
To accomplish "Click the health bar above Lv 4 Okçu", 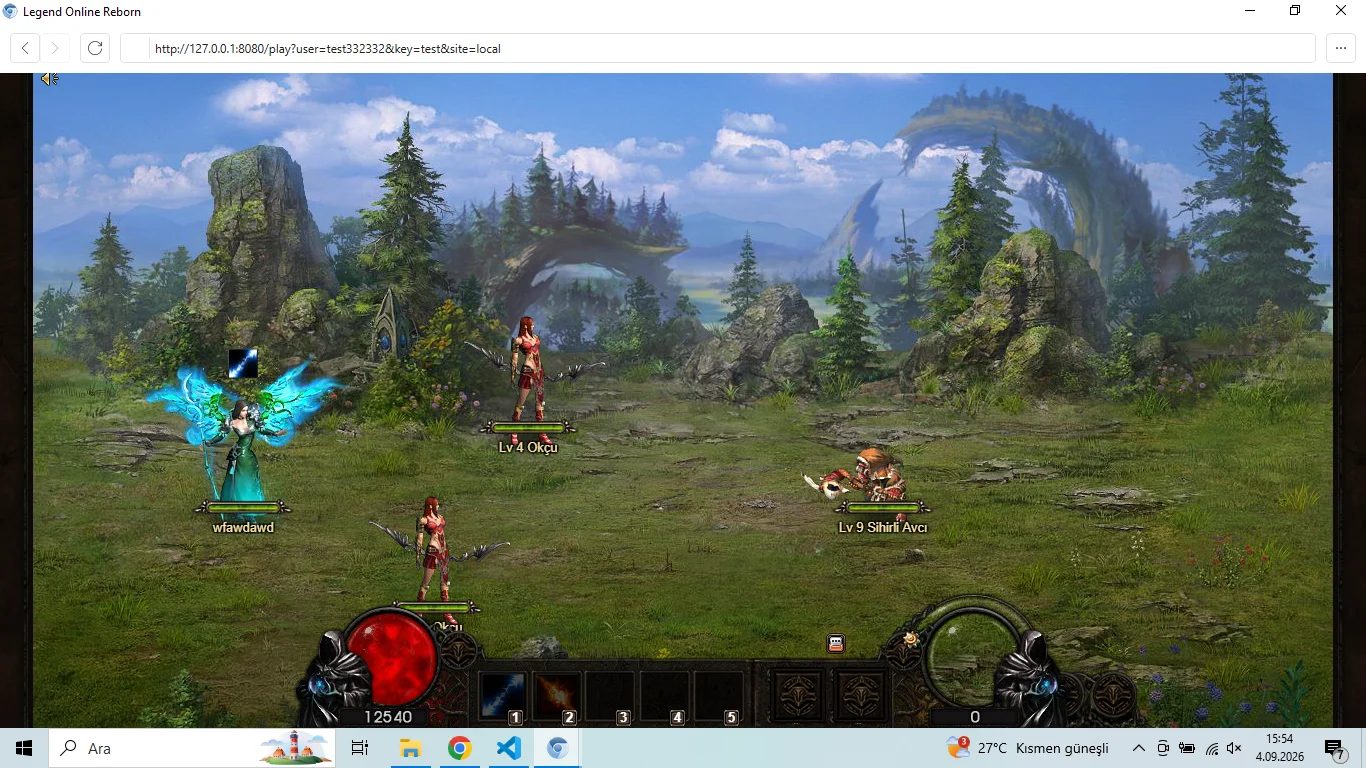I will click(x=529, y=428).
